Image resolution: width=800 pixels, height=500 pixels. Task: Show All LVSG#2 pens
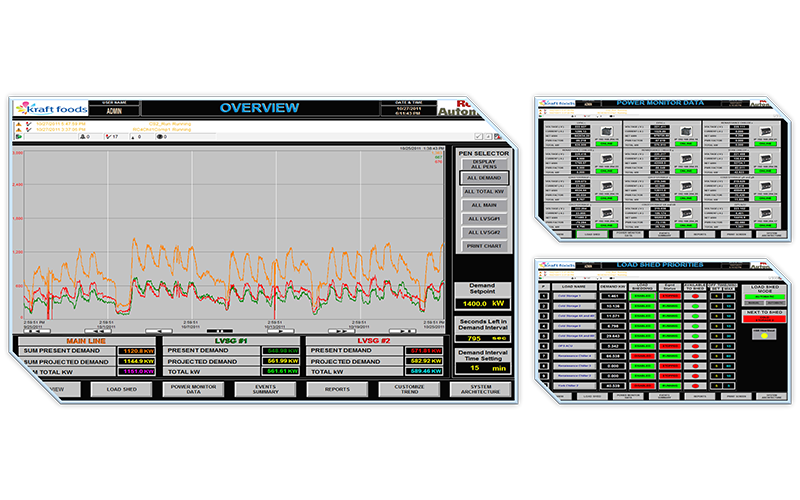coord(484,232)
